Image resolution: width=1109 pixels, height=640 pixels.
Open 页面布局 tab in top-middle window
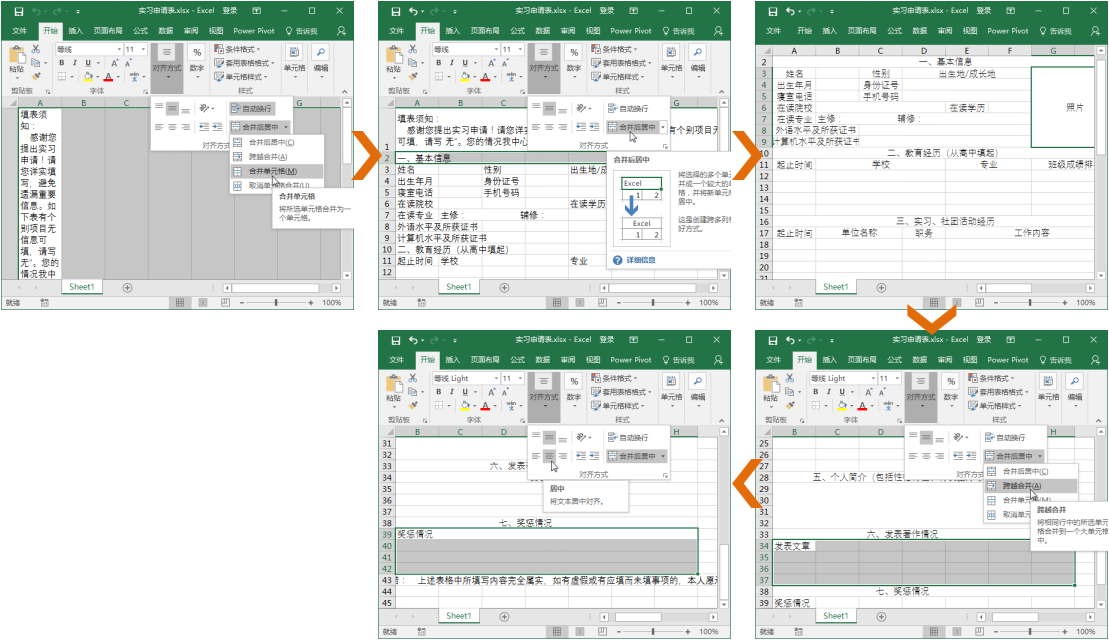(x=484, y=31)
